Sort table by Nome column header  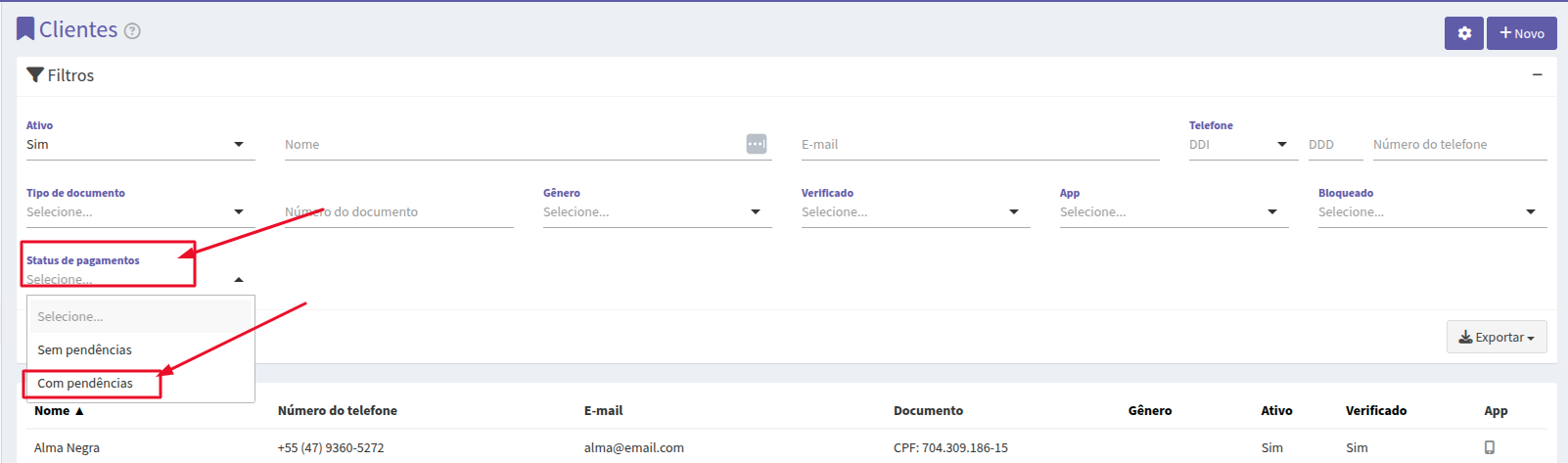[x=59, y=411]
